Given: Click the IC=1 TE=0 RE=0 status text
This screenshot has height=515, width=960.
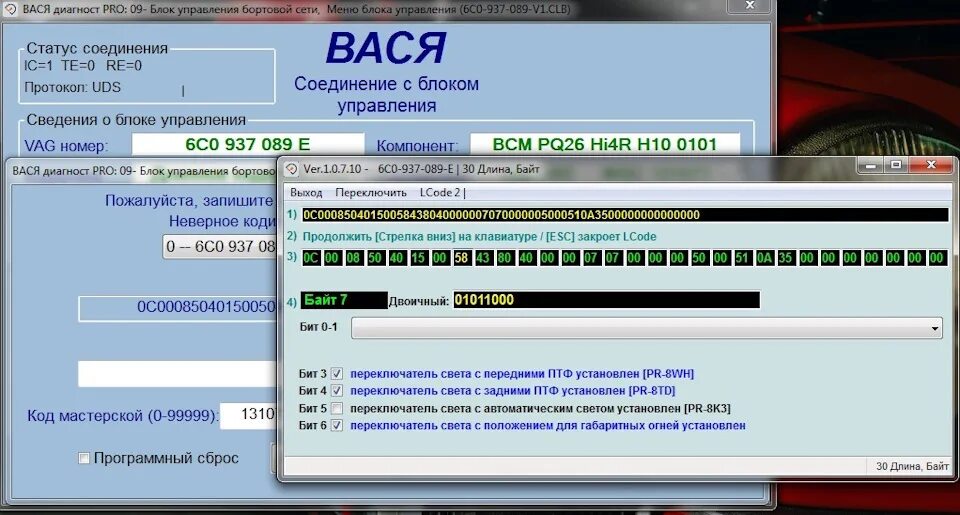Looking at the screenshot, I should point(83,66).
